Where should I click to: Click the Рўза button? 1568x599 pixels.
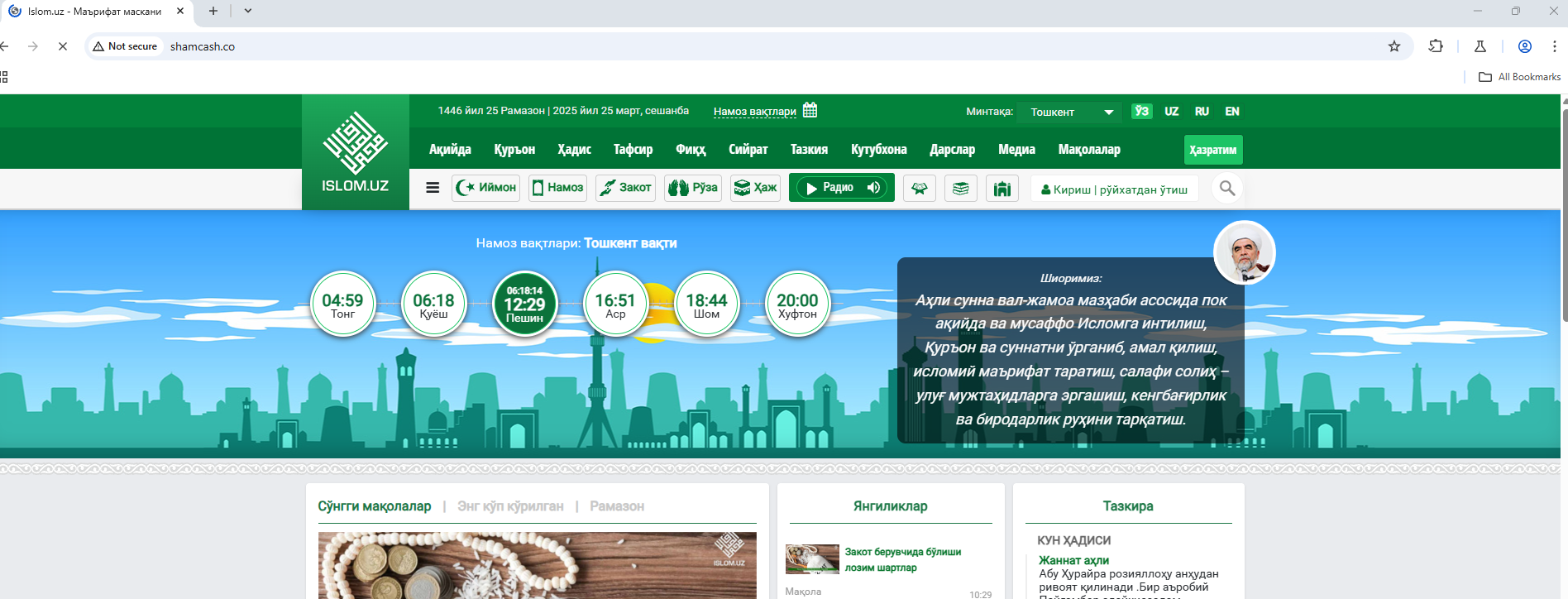pos(693,188)
